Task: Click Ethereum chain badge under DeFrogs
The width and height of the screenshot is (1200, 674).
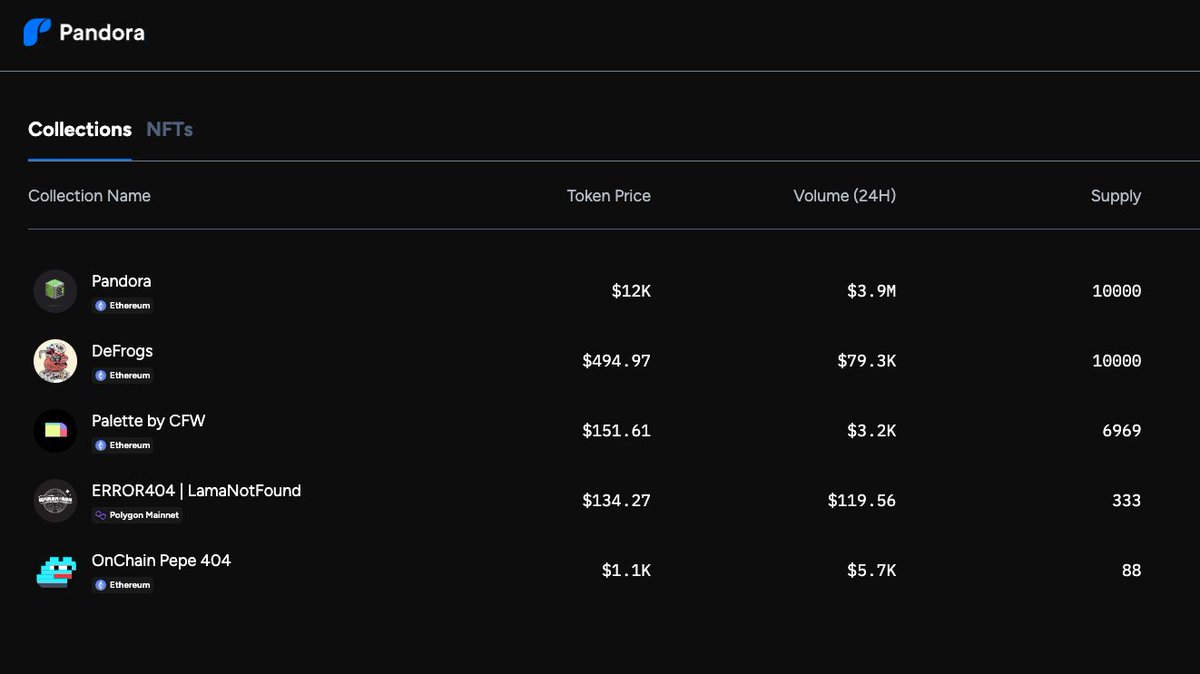Action: [x=122, y=376]
